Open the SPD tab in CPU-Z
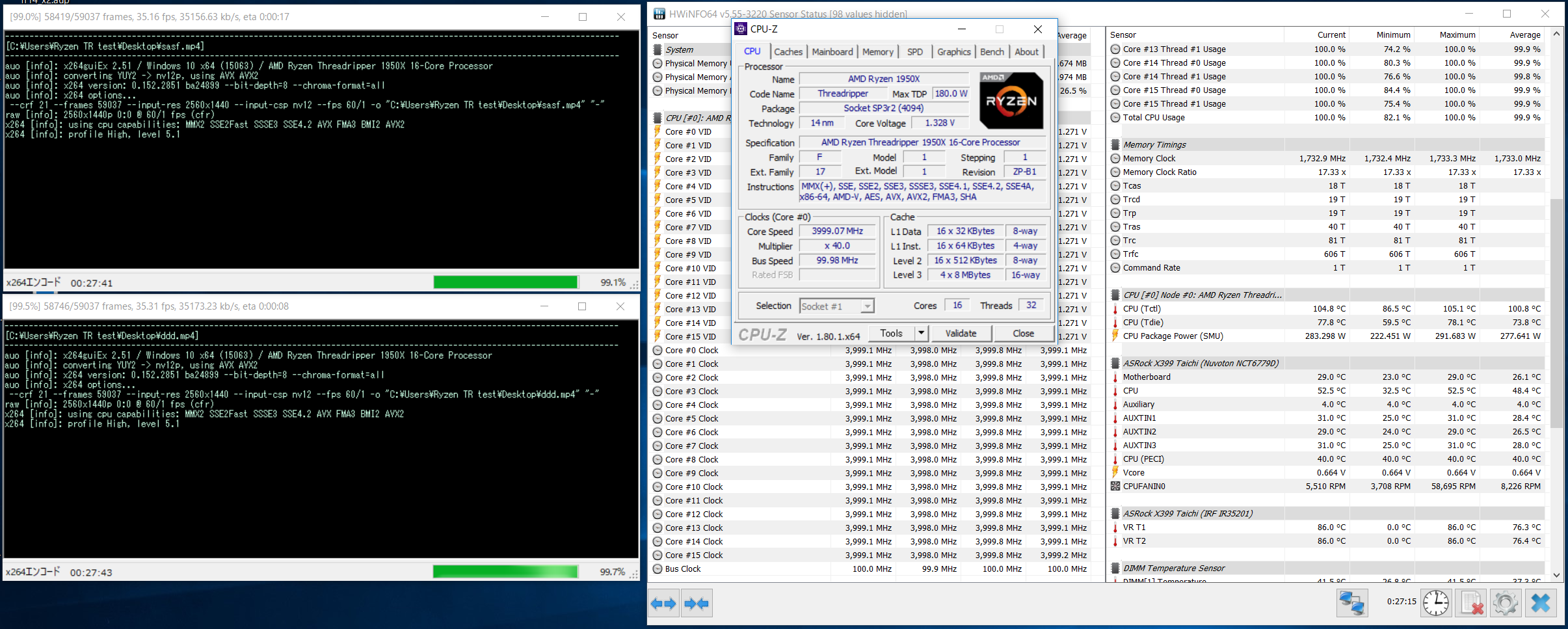 (x=915, y=52)
